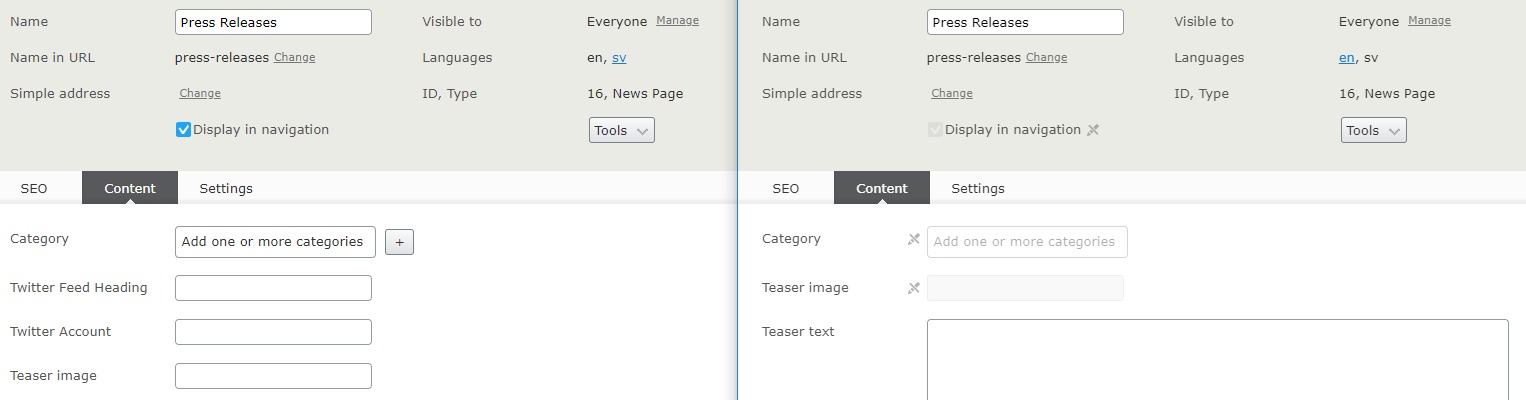The image size is (1526, 400).
Task: Switch to the sv language link
Action: pos(619,58)
